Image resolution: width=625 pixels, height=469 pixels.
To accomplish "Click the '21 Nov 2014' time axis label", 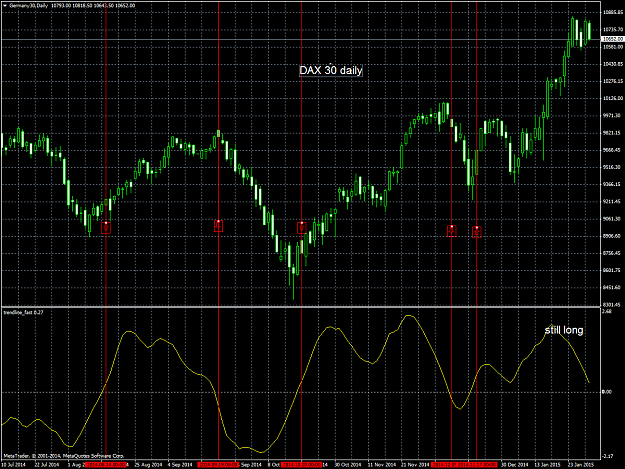I will pos(415,465).
